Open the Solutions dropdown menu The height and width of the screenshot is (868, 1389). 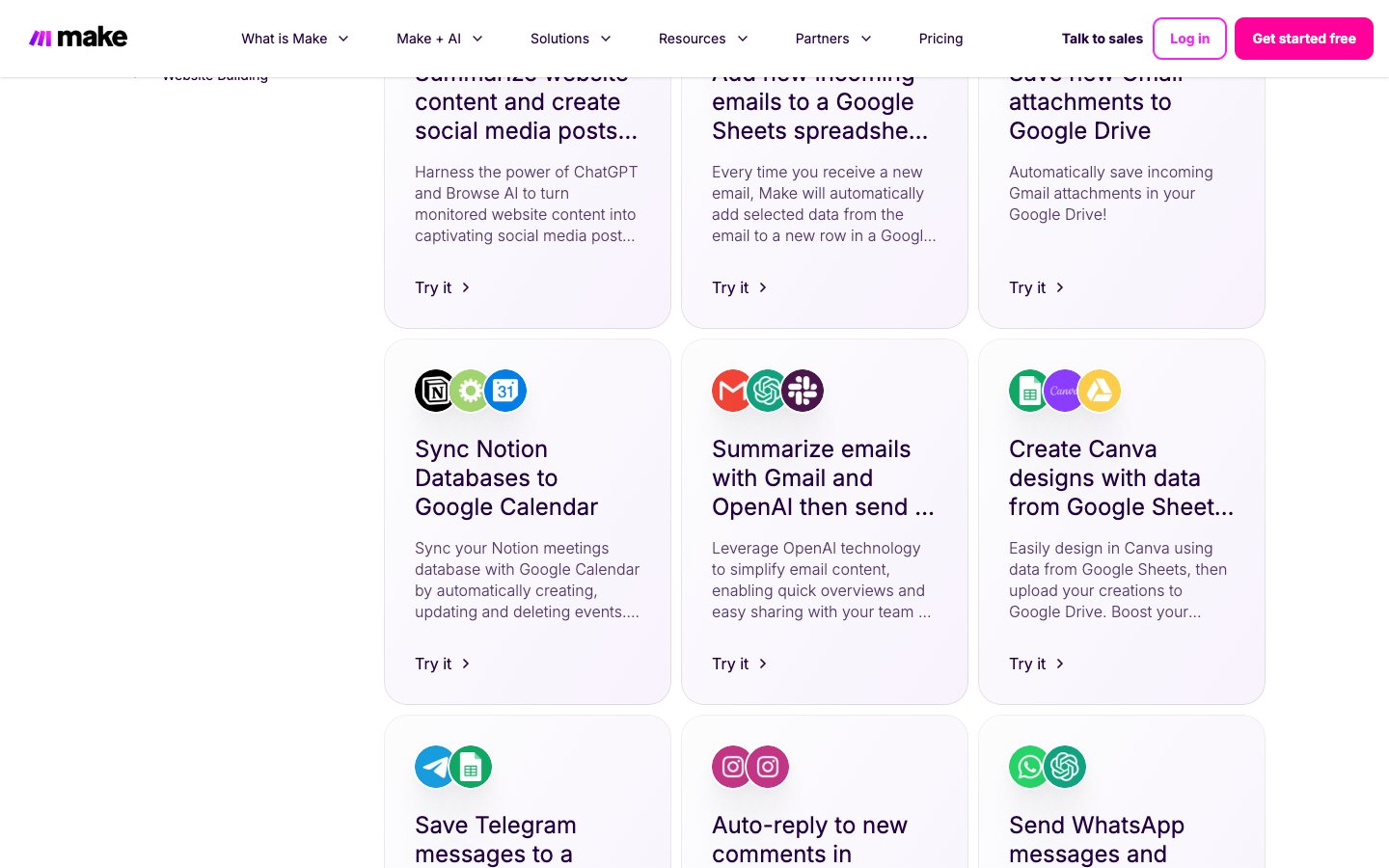(x=570, y=39)
